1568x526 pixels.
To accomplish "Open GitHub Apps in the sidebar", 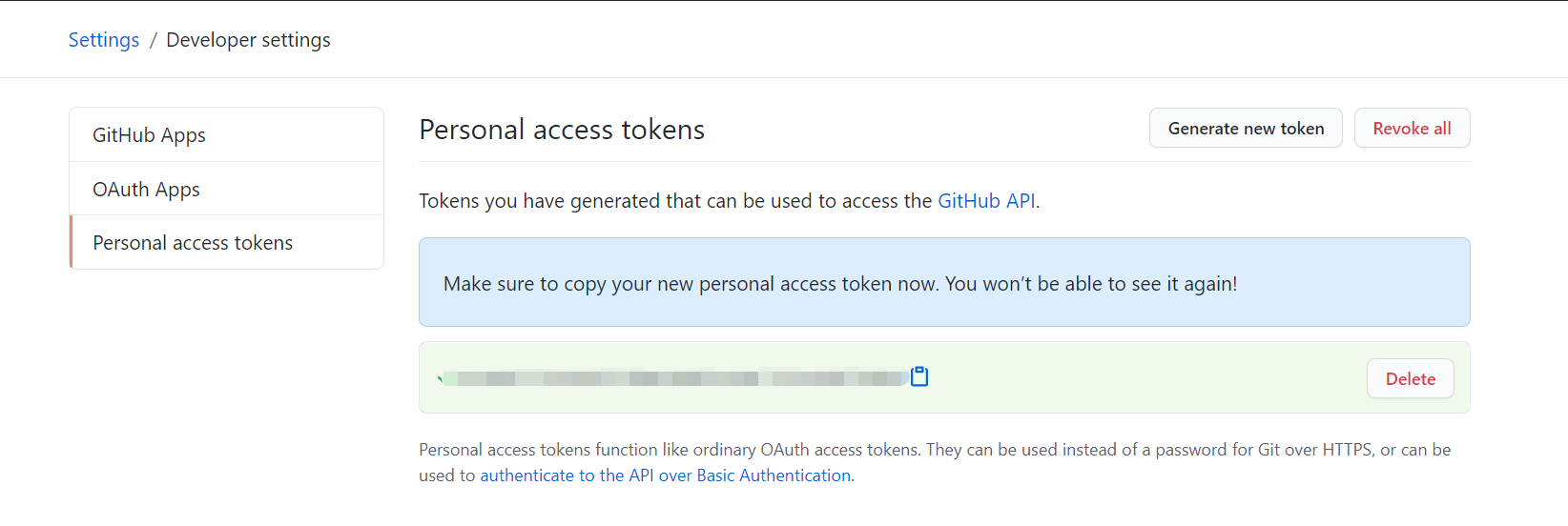I will pos(227,135).
